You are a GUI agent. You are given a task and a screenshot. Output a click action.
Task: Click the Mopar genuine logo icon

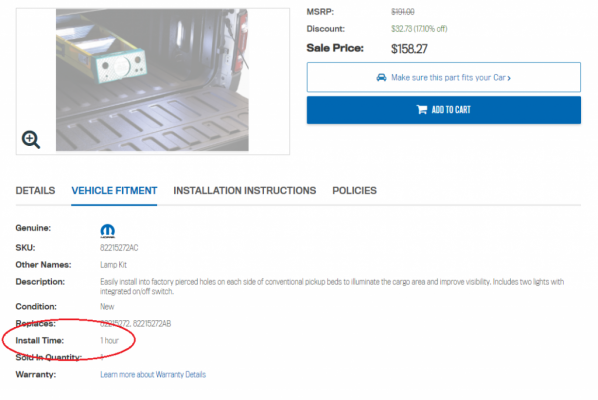click(108, 231)
